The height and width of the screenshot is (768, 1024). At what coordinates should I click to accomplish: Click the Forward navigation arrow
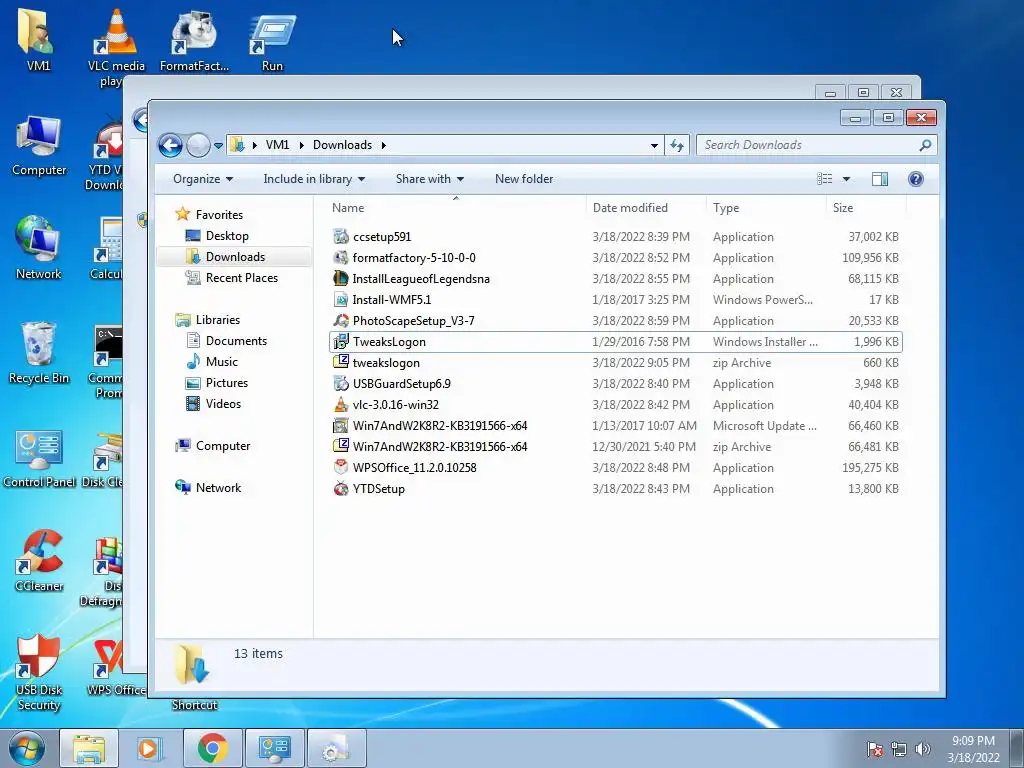point(198,145)
